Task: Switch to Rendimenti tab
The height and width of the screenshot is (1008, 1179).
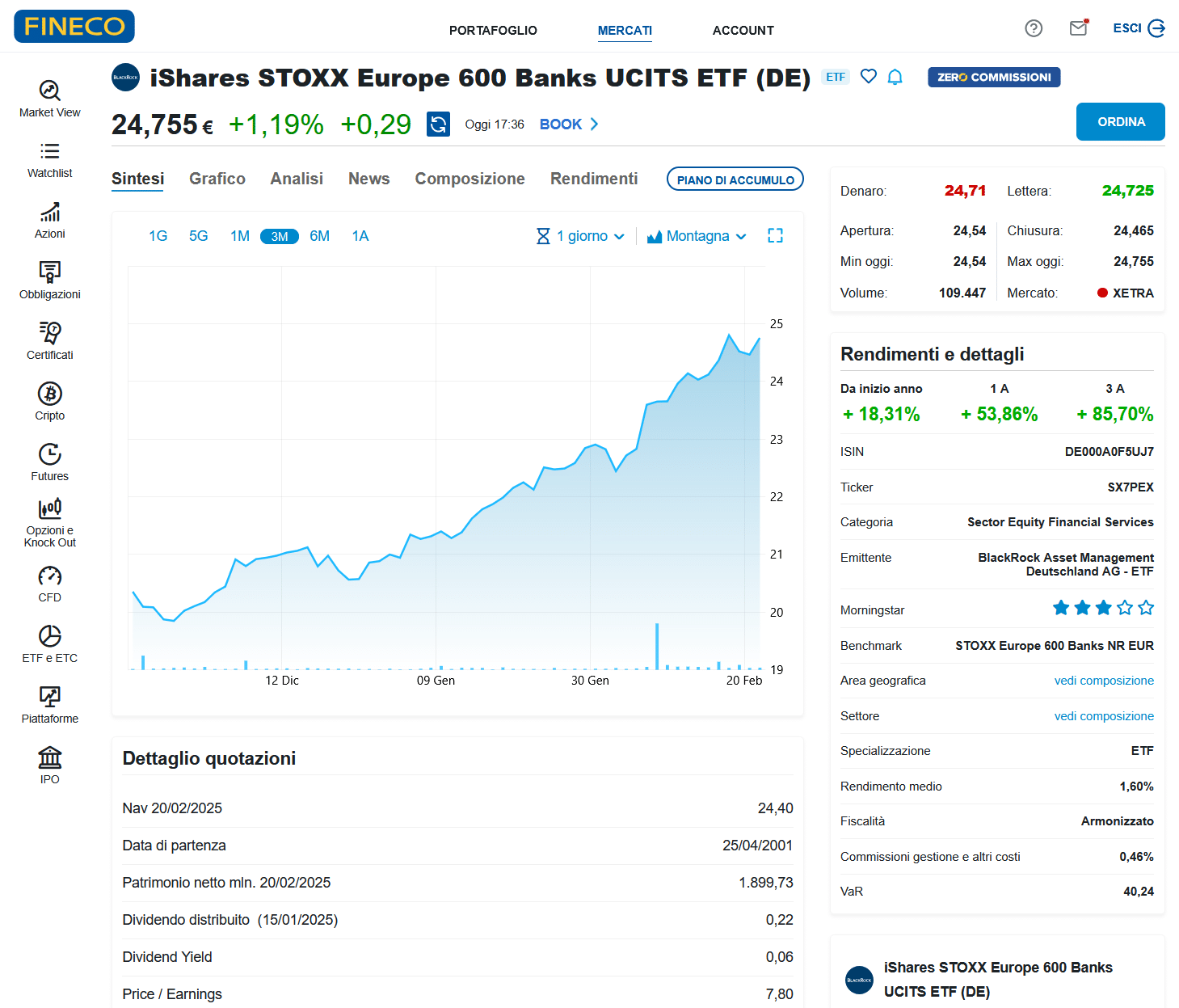Action: (x=594, y=179)
